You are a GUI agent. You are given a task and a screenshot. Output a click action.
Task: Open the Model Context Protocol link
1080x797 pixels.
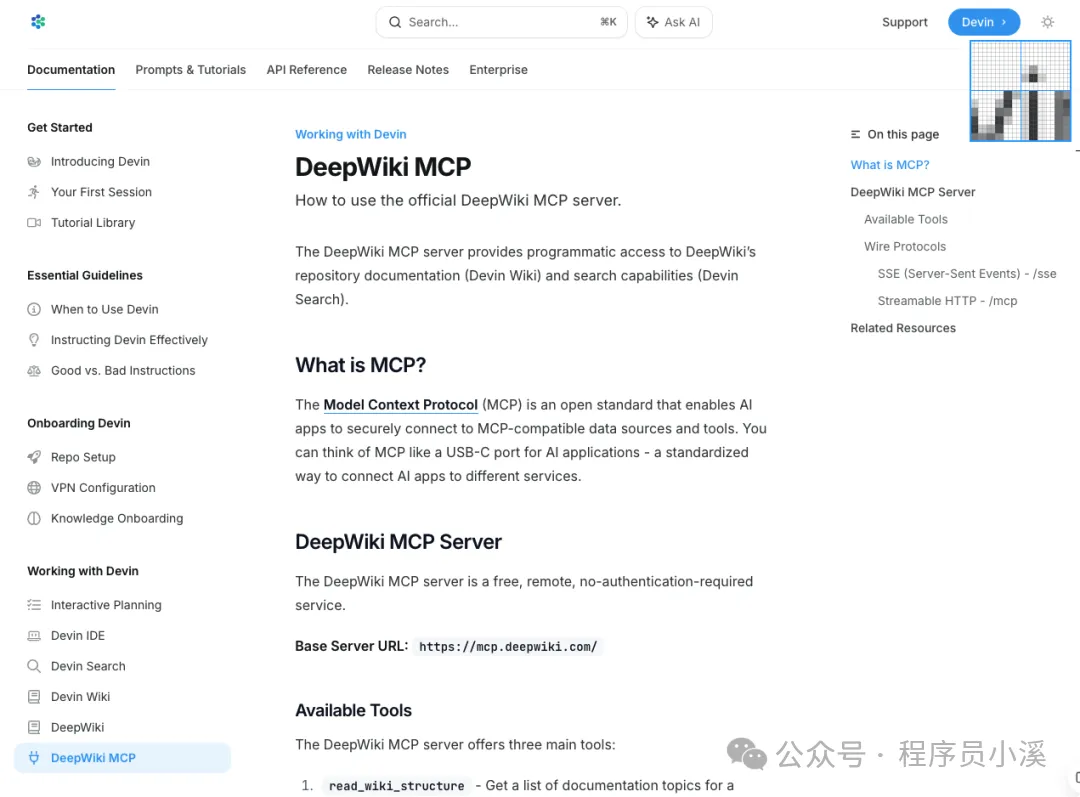400,405
